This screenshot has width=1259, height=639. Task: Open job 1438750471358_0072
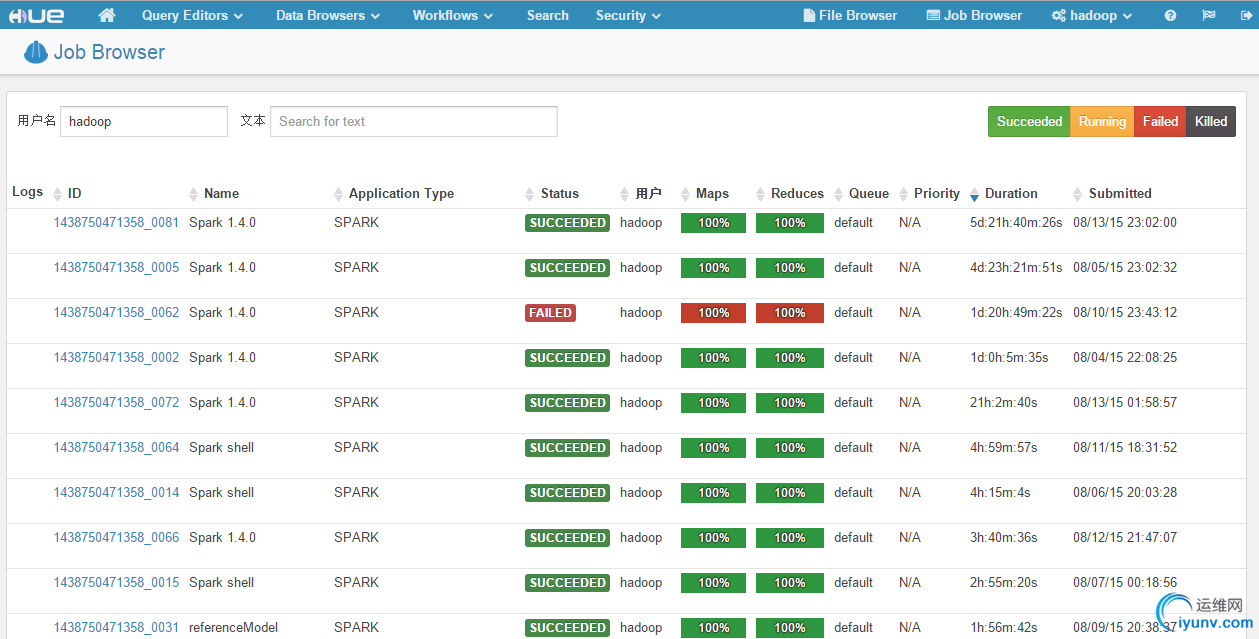[116, 402]
